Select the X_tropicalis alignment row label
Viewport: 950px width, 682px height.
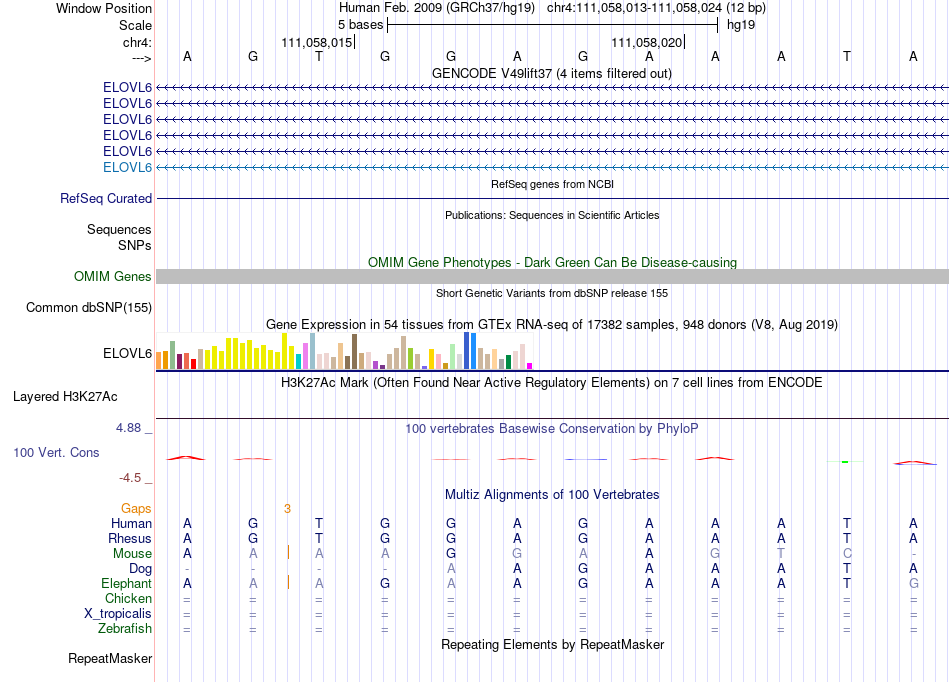(x=118, y=614)
